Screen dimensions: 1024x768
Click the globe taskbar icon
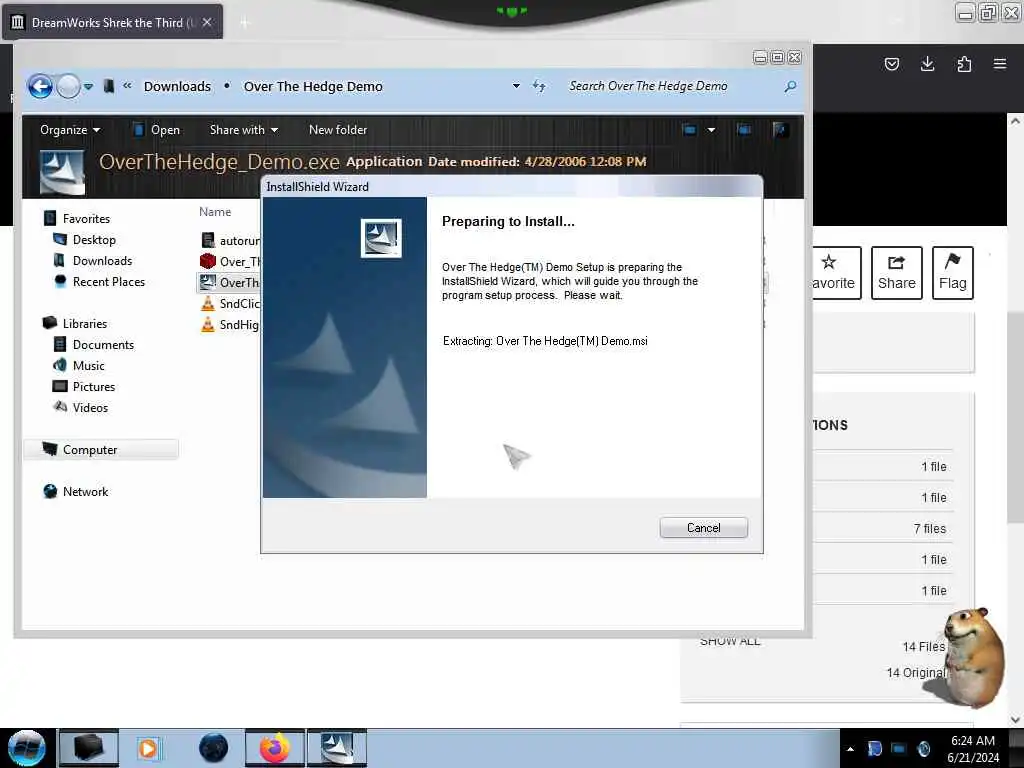pyautogui.click(x=214, y=748)
